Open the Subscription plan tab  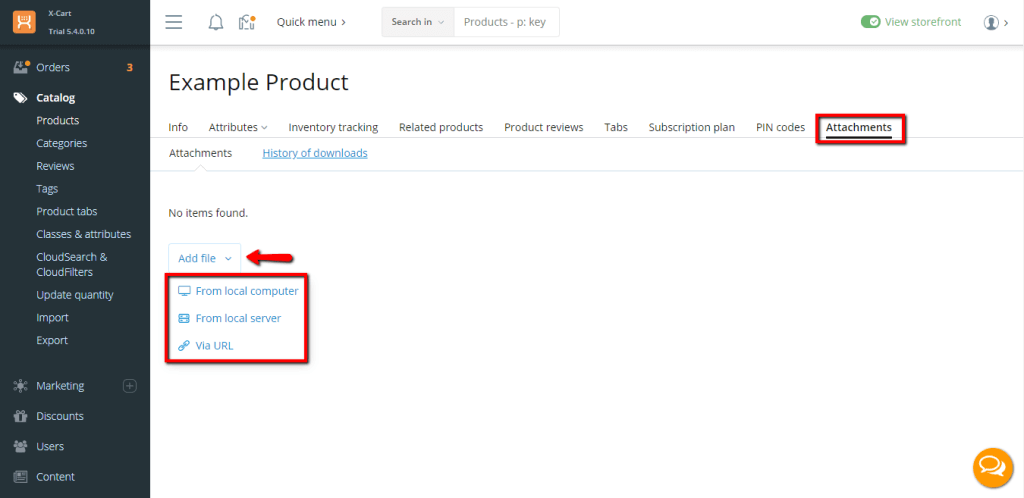pyautogui.click(x=692, y=127)
